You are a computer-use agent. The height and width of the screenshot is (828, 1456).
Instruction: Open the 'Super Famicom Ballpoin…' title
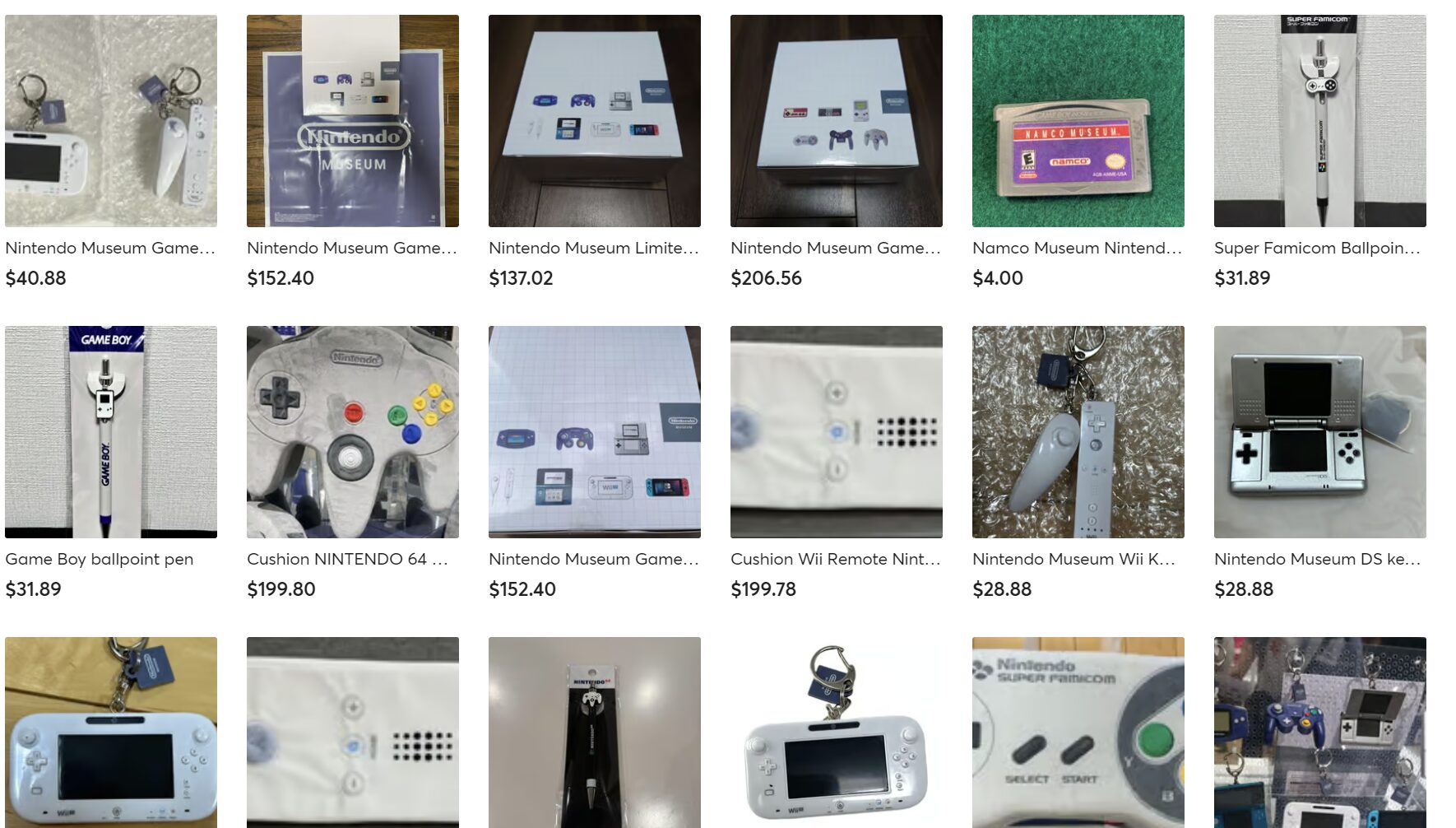(x=1317, y=248)
